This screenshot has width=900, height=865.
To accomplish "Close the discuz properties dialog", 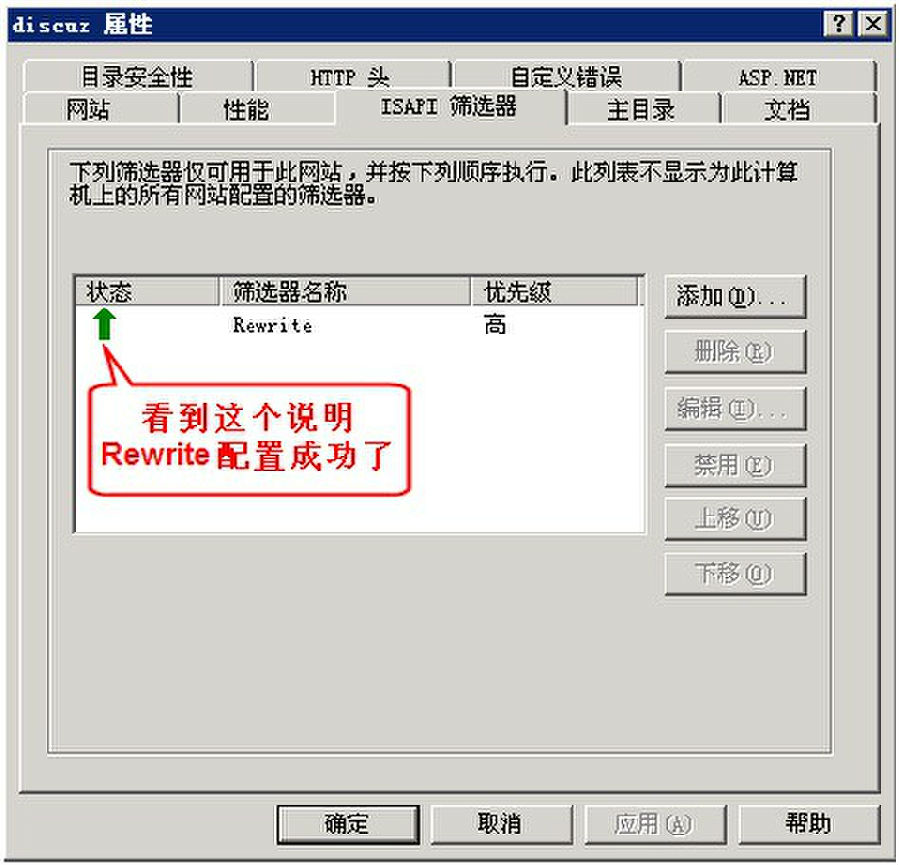I will coord(873,24).
